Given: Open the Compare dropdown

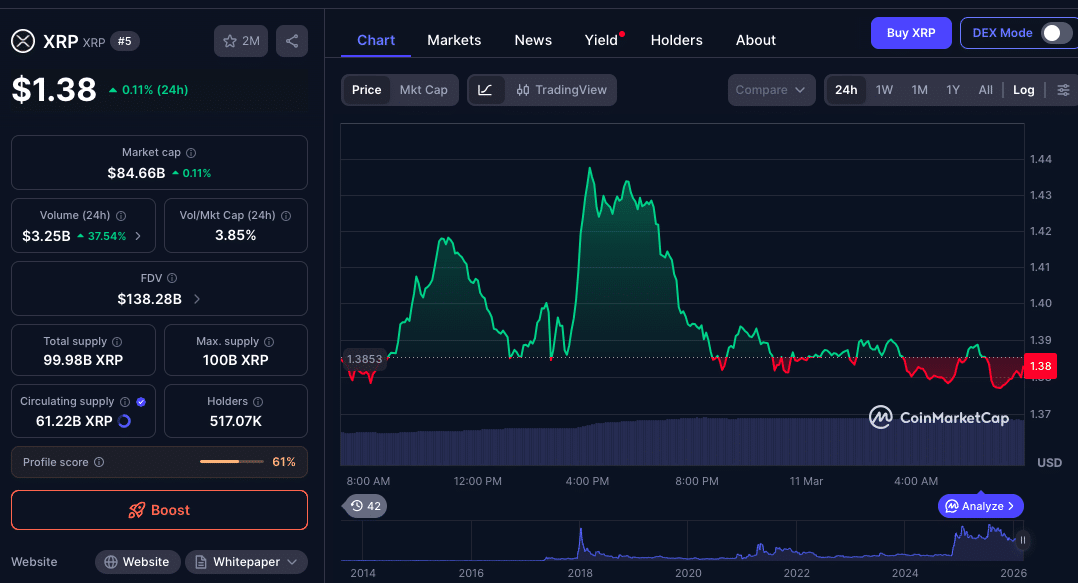Looking at the screenshot, I should pos(771,90).
